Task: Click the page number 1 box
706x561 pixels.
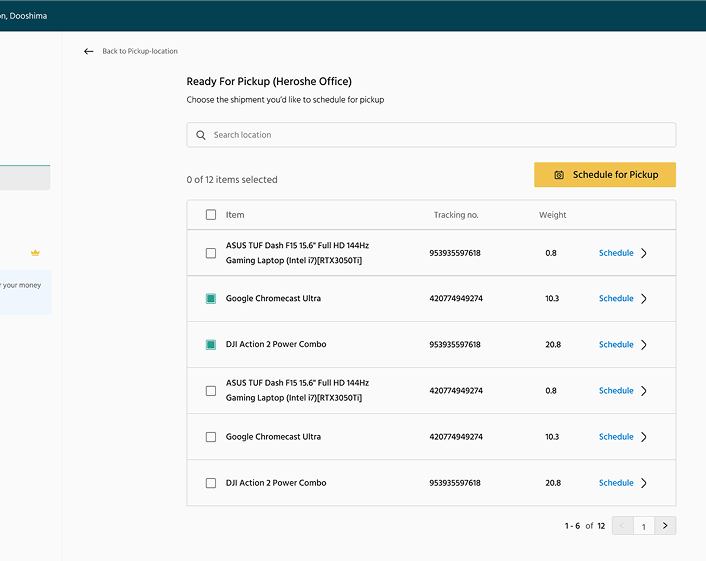Action: (644, 526)
